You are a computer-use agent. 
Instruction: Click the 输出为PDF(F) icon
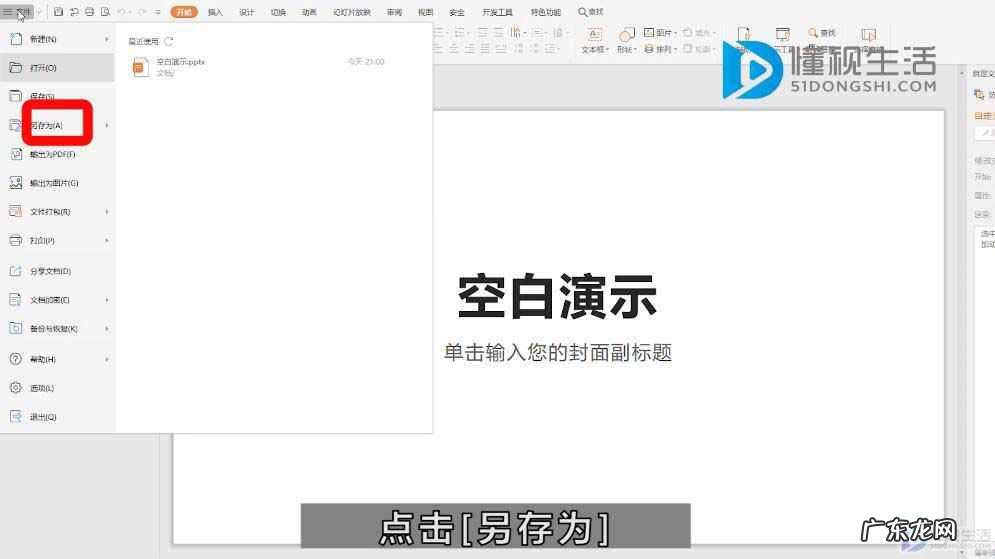point(16,154)
